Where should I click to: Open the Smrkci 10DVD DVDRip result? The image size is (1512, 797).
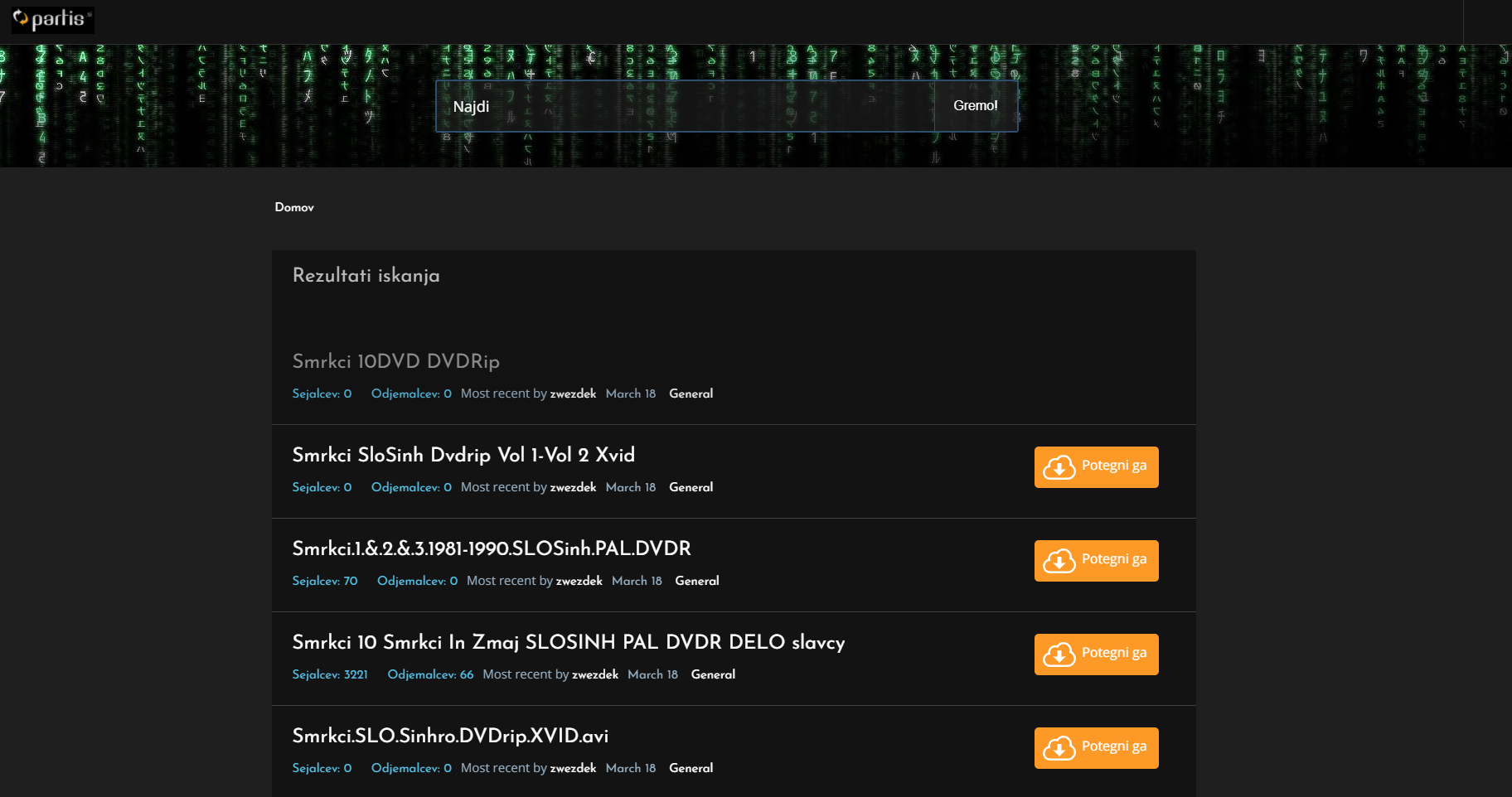click(395, 361)
